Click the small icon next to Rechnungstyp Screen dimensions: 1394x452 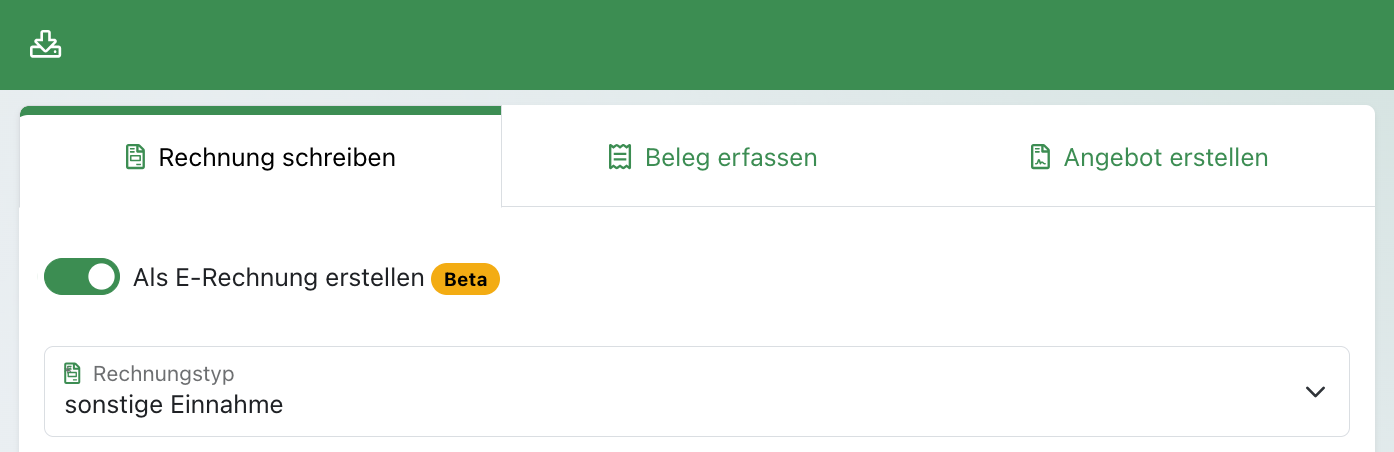click(72, 374)
